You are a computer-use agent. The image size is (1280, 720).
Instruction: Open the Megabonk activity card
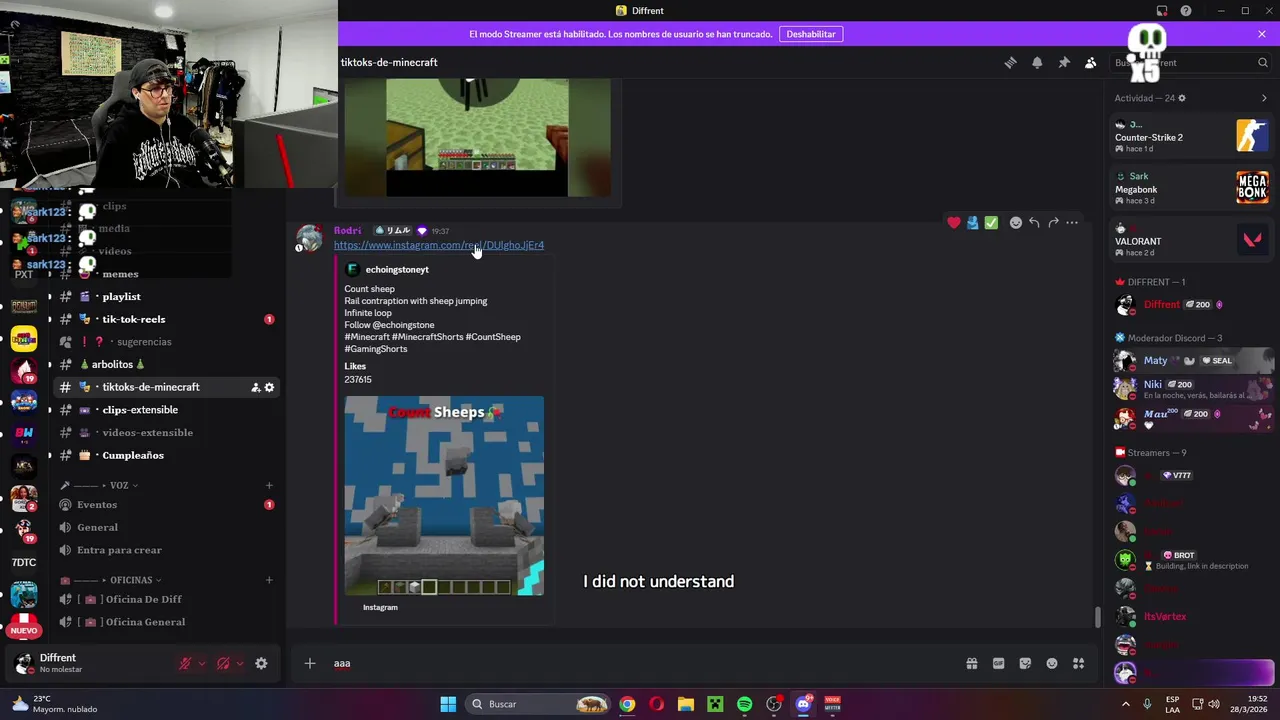1192,188
